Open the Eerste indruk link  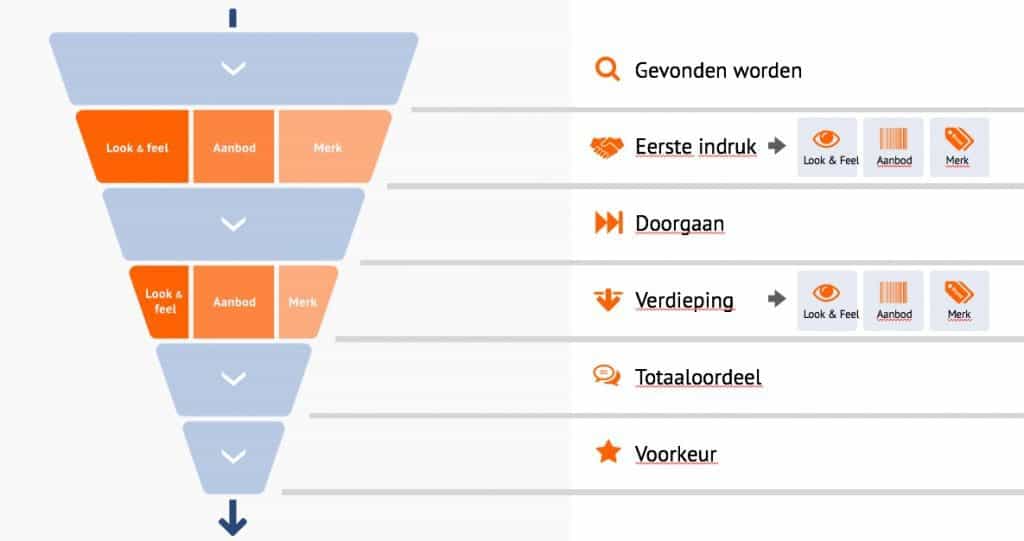pyautogui.click(x=695, y=148)
